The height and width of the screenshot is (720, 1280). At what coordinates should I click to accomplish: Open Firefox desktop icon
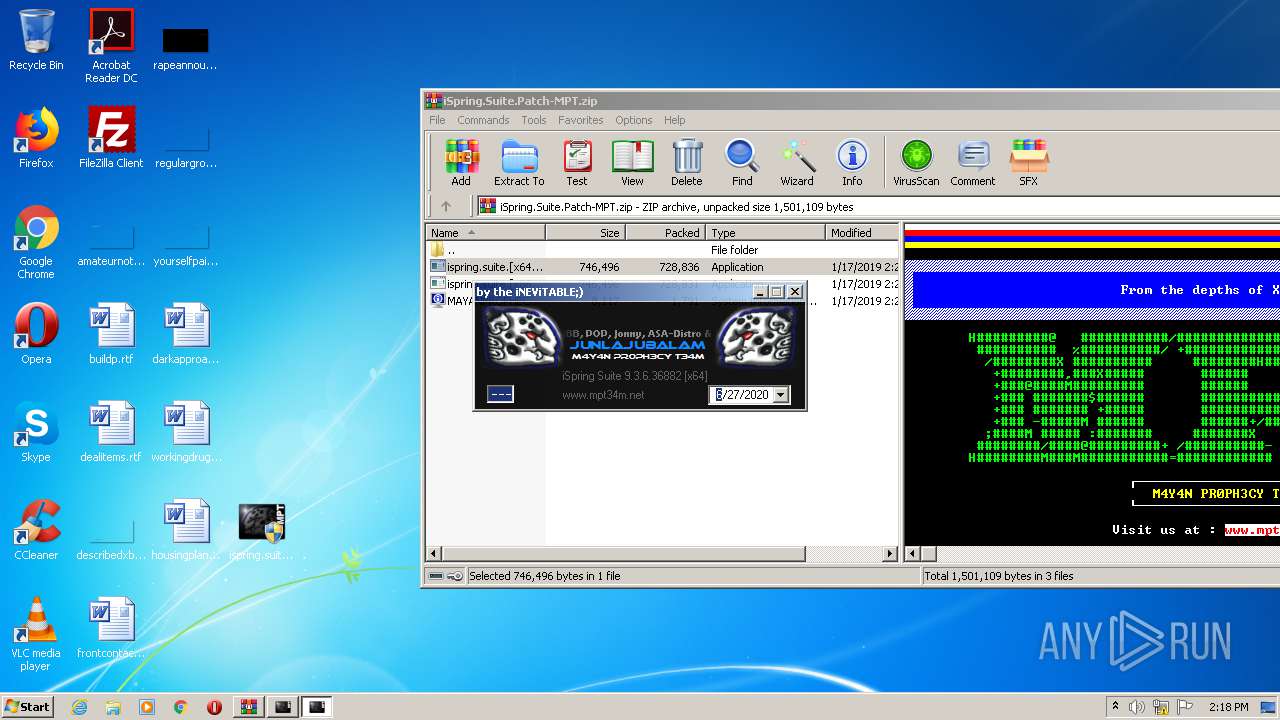[36, 138]
